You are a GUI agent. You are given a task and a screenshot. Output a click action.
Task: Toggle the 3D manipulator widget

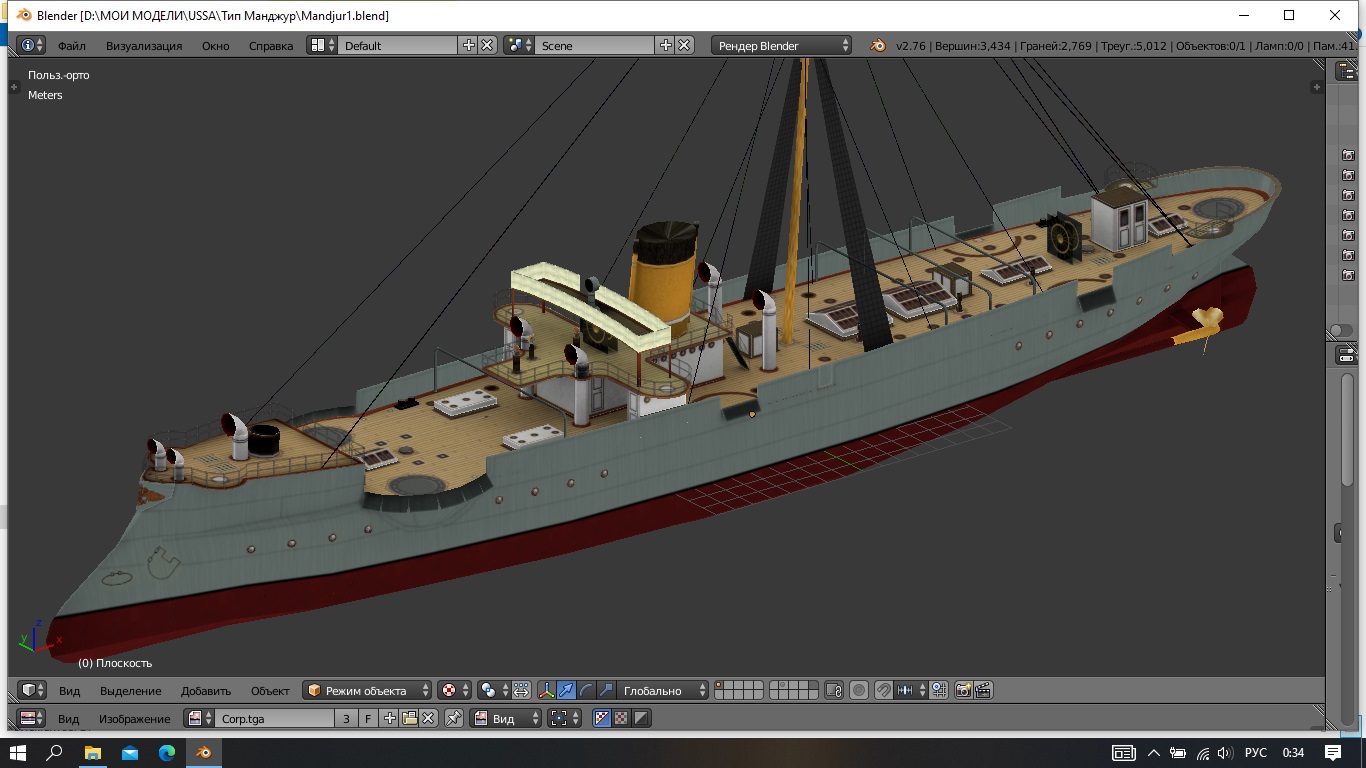point(546,690)
